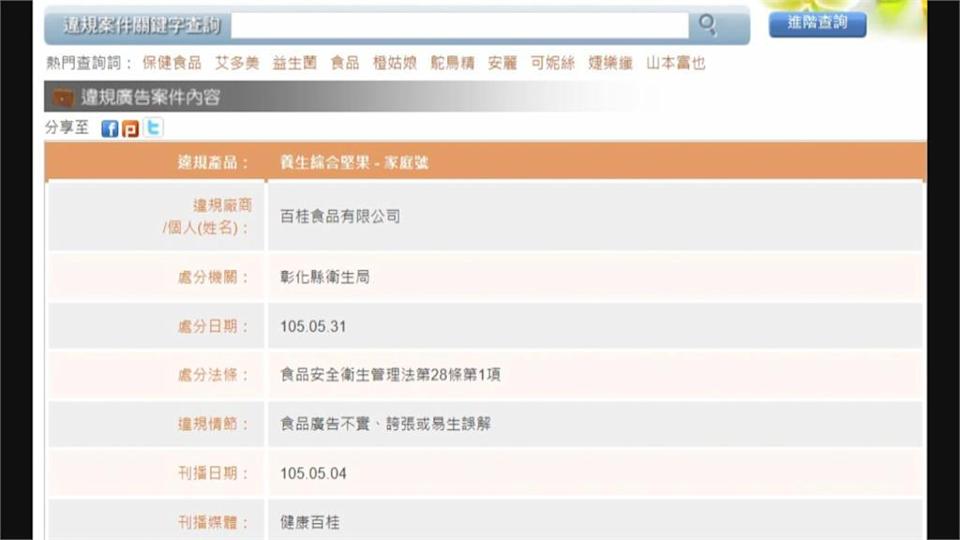
Task: Click penalty date 105.05.31
Action: pos(313,326)
